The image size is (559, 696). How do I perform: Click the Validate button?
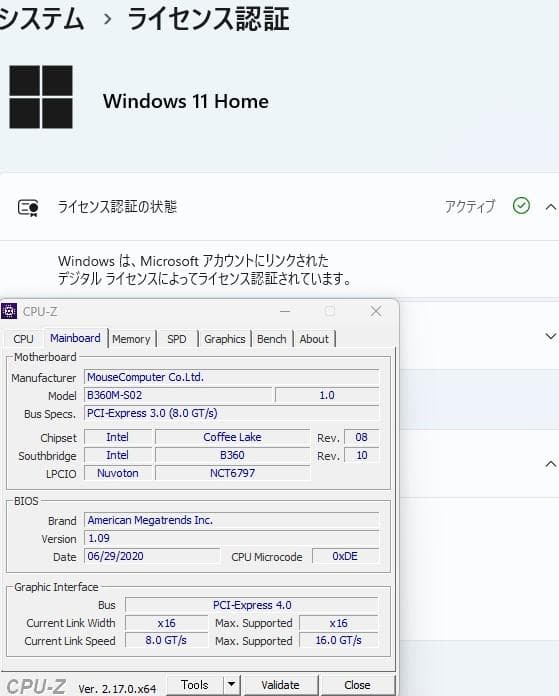280,685
